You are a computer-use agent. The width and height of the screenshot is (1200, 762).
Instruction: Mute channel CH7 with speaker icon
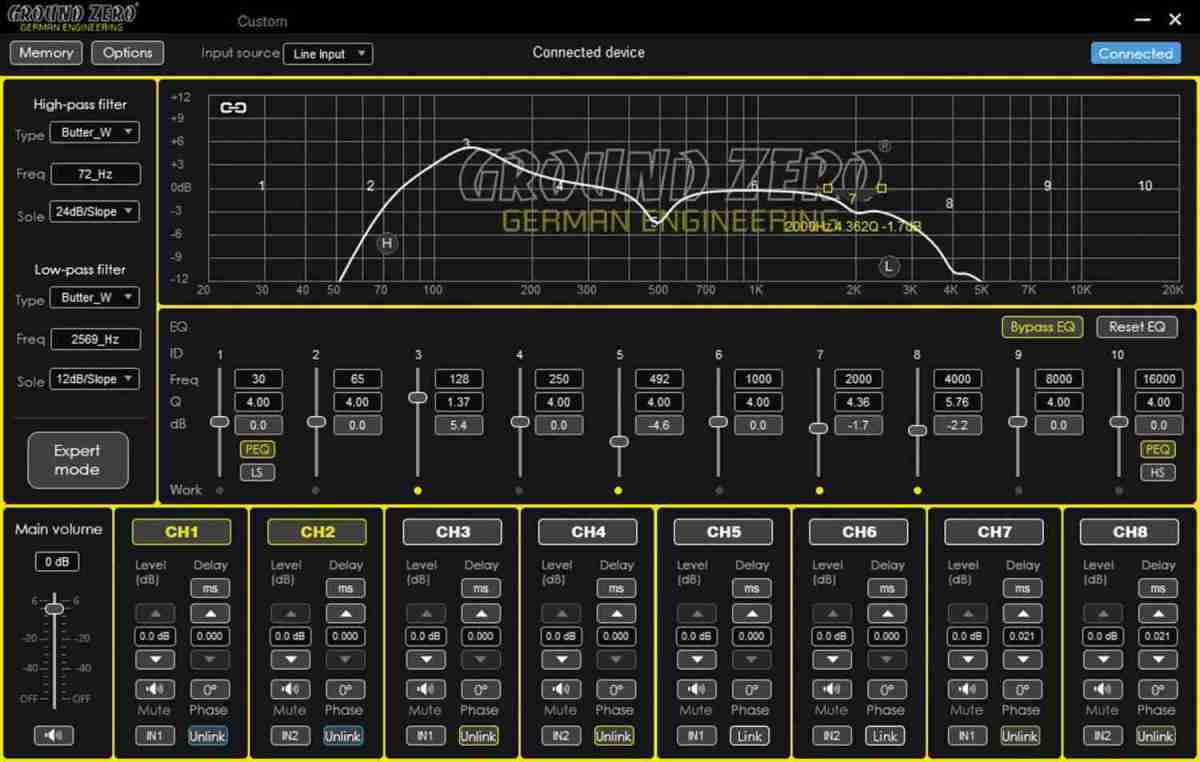point(967,689)
